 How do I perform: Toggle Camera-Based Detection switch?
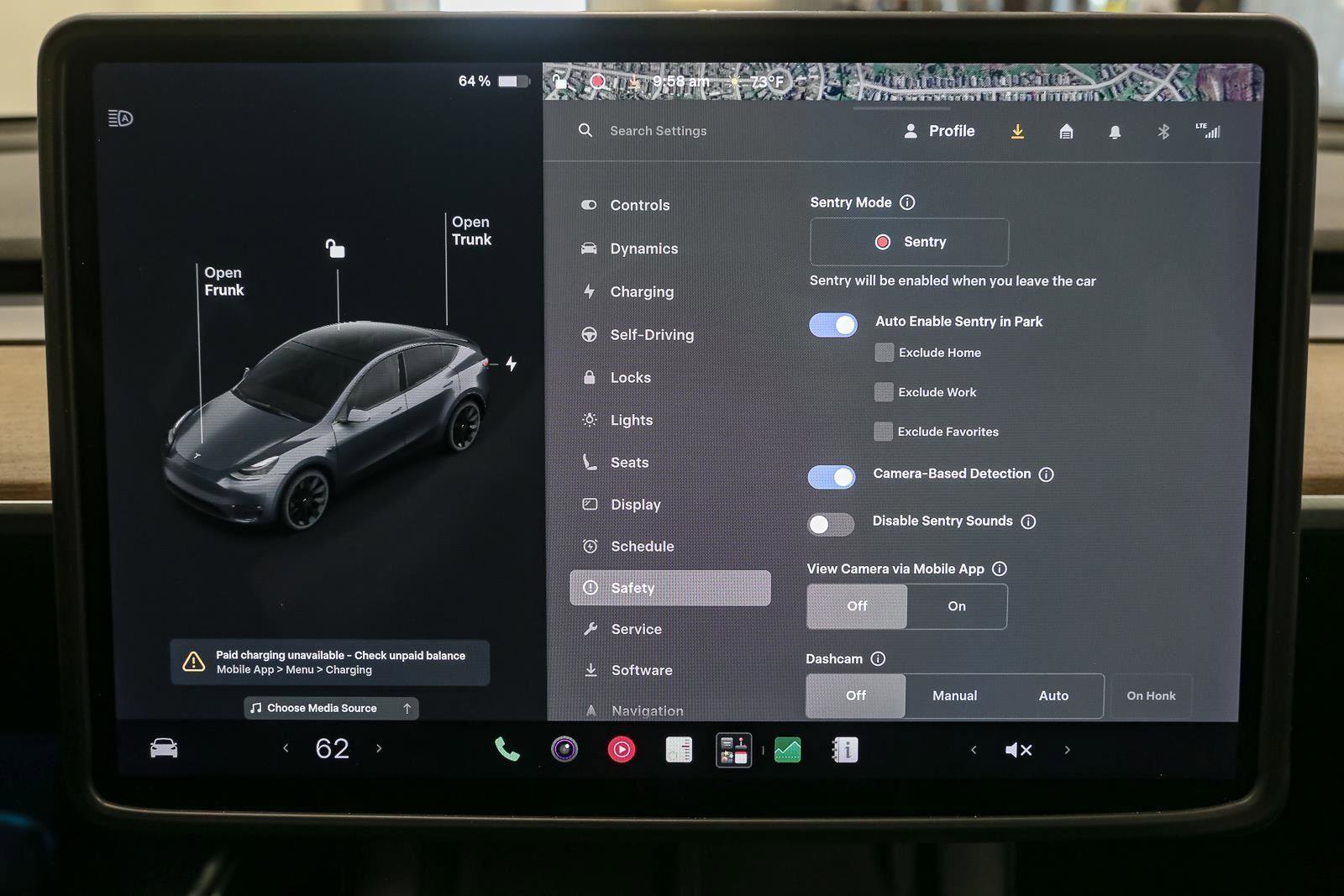pyautogui.click(x=832, y=477)
